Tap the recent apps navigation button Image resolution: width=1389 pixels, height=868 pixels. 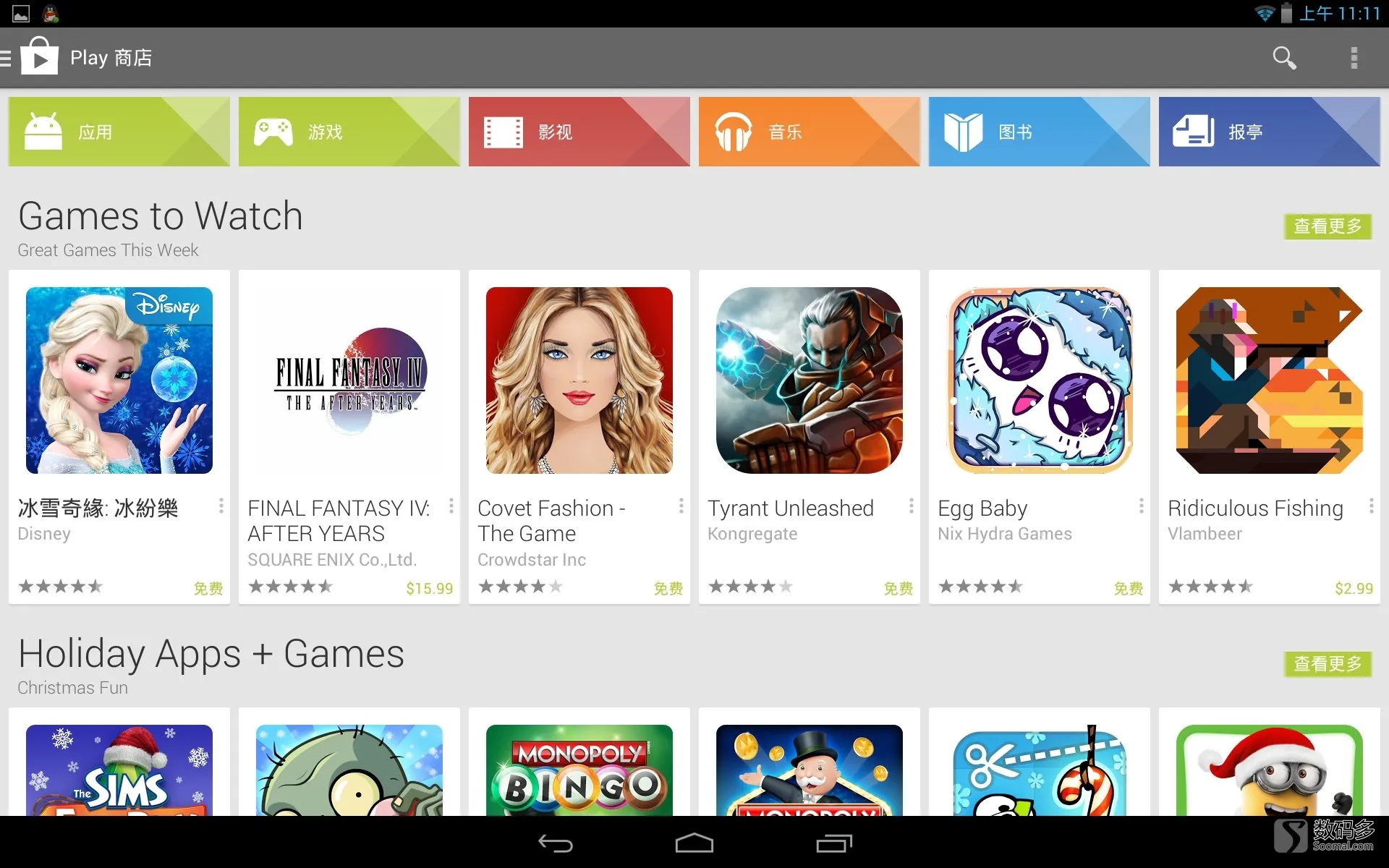point(833,843)
